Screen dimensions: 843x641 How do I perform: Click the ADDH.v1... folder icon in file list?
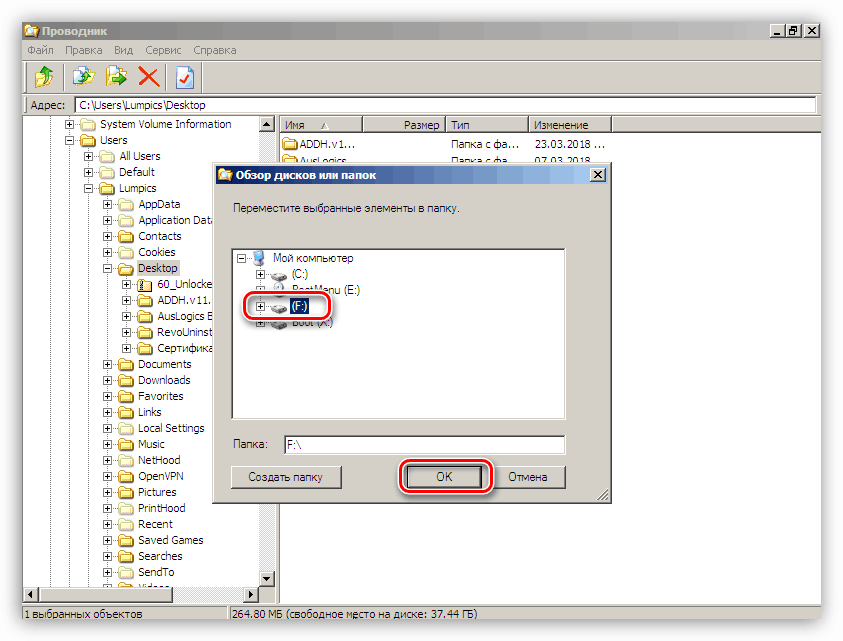point(290,144)
